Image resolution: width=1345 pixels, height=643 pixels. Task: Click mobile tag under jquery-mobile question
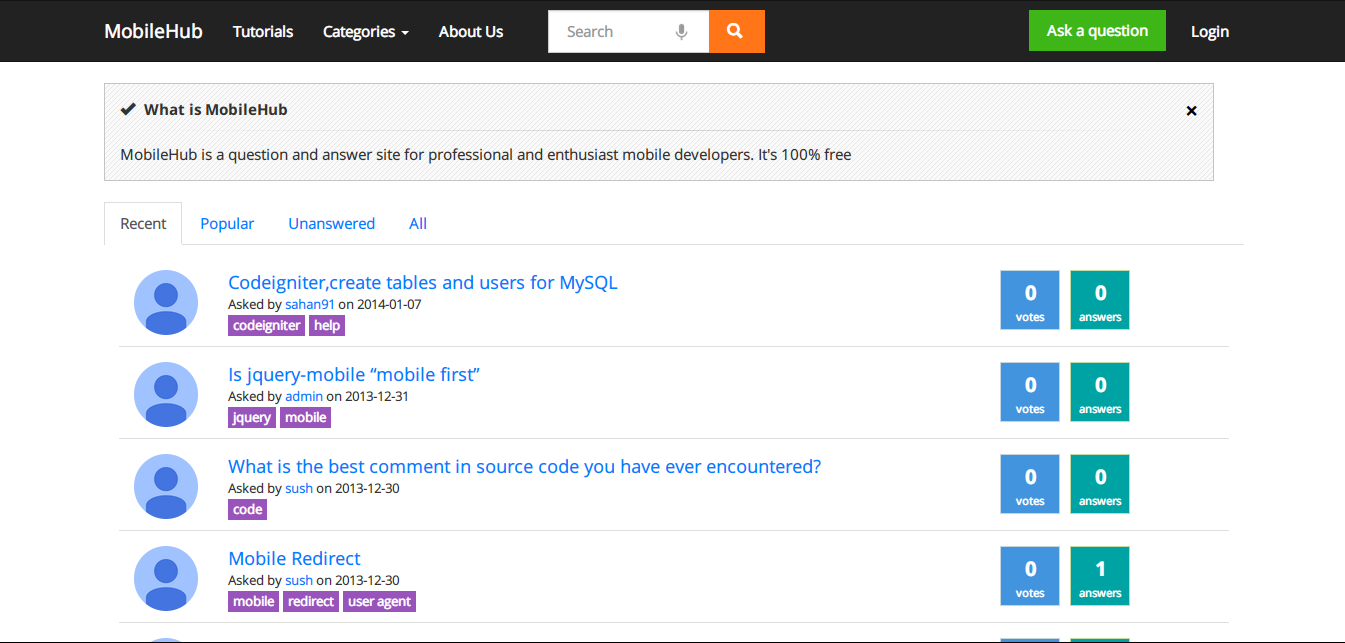tap(305, 417)
